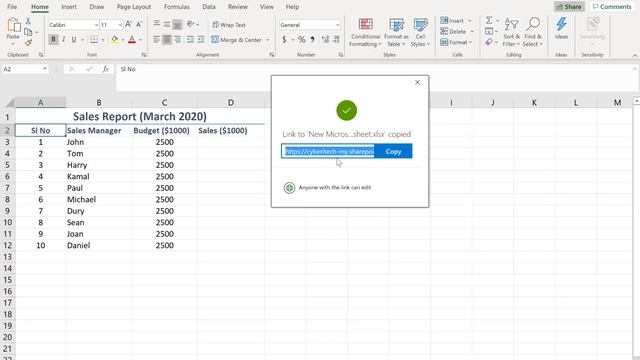Align text right
The image size is (640, 360).
[177, 40]
